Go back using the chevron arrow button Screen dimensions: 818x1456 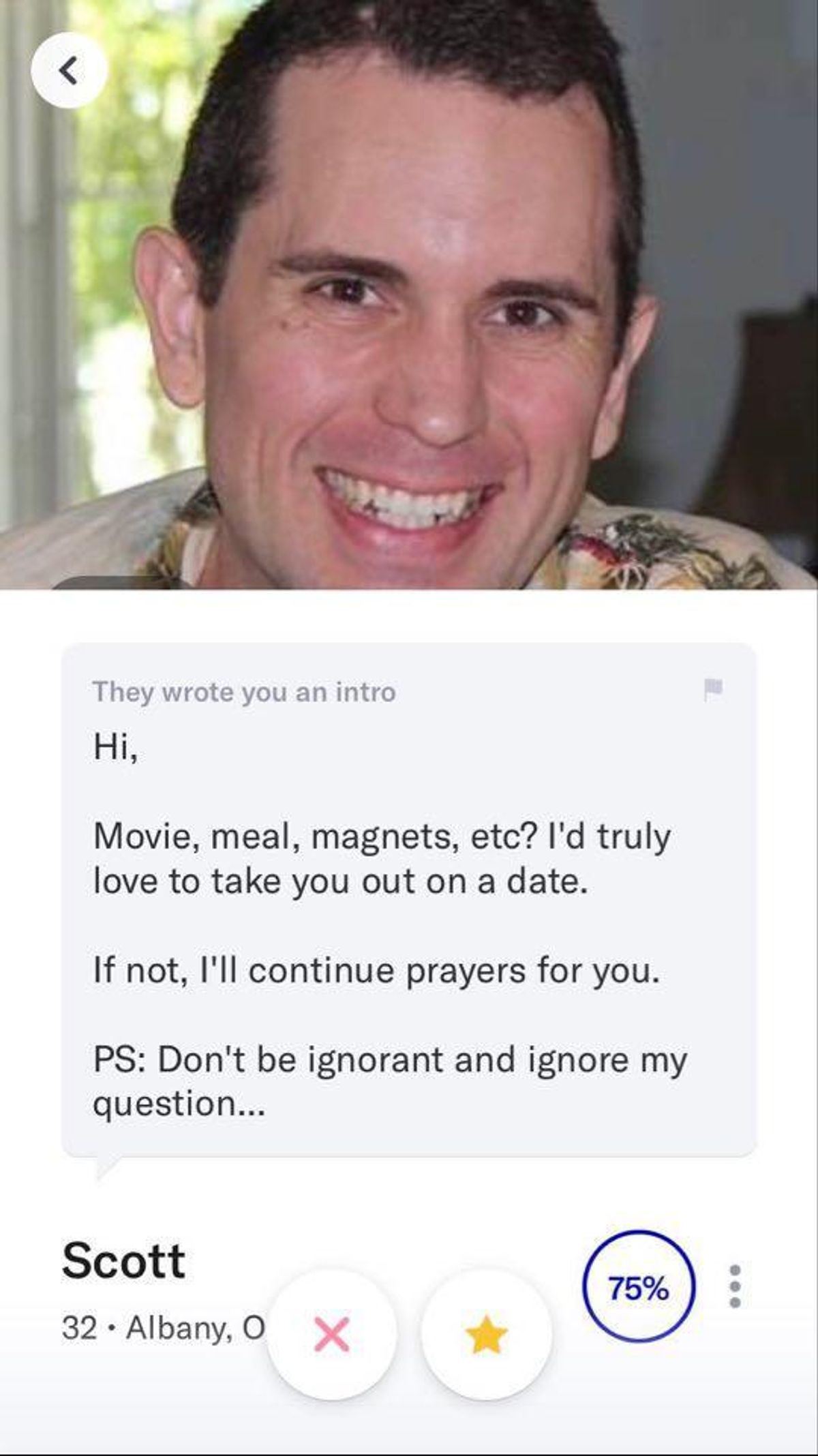tap(69, 70)
